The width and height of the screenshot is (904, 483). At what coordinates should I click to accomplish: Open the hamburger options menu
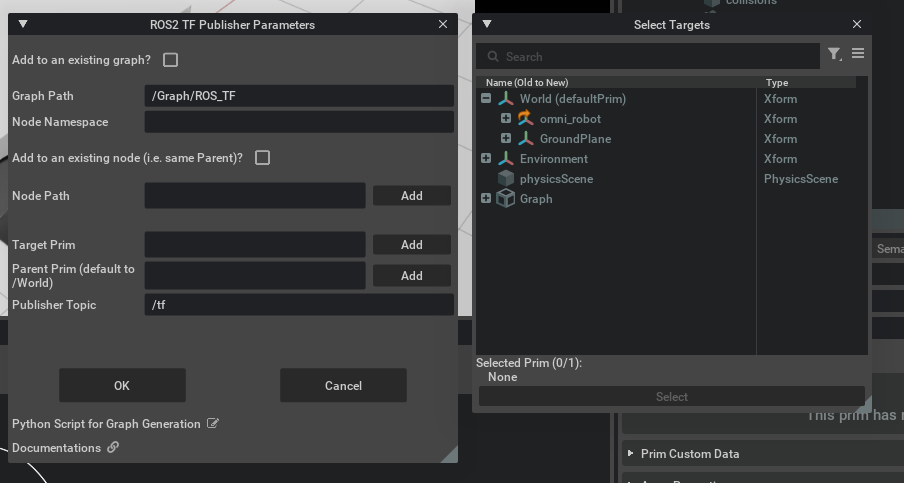[858, 53]
